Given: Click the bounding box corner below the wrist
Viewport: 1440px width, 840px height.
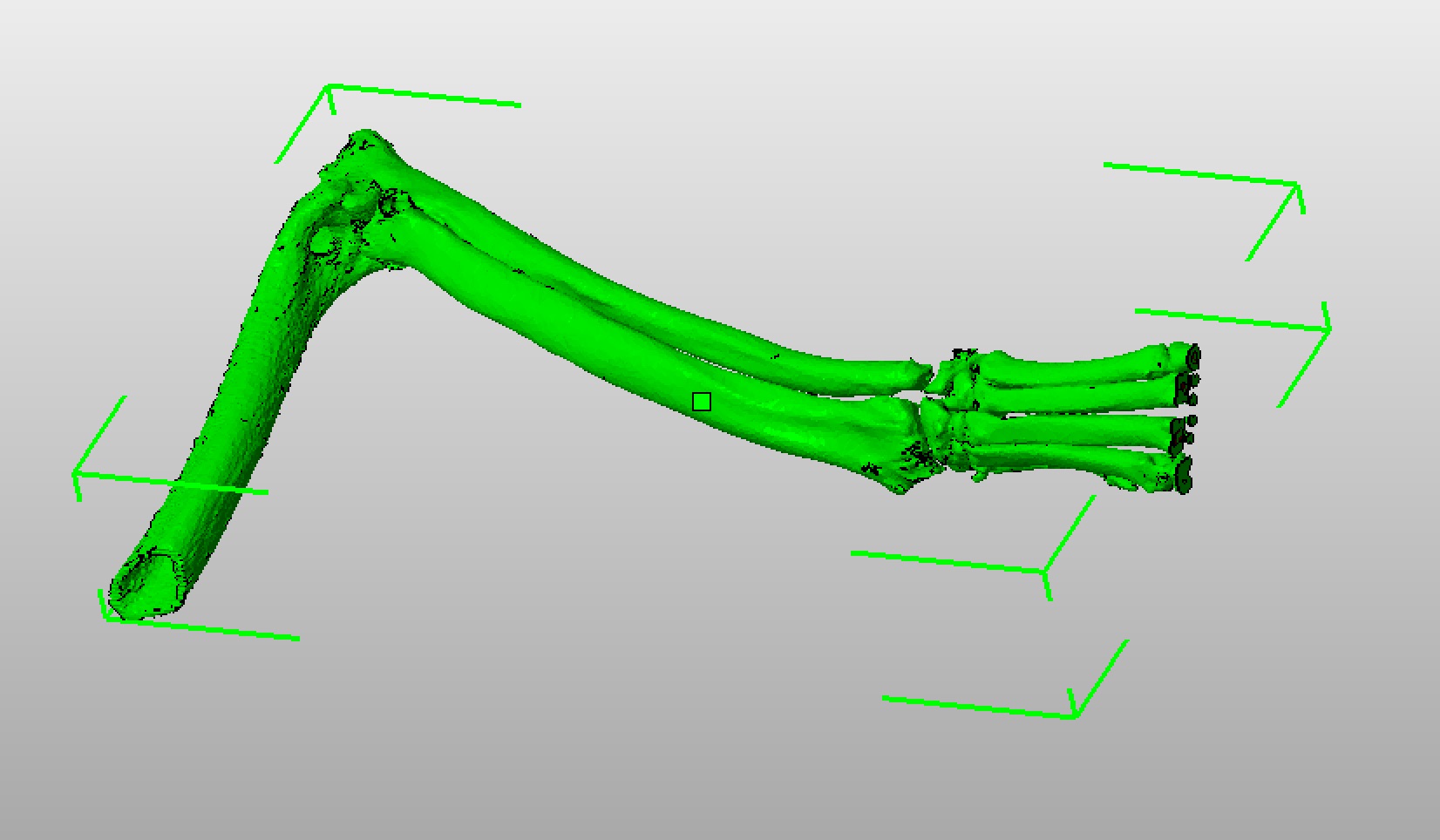Looking at the screenshot, I should click(x=1044, y=572).
